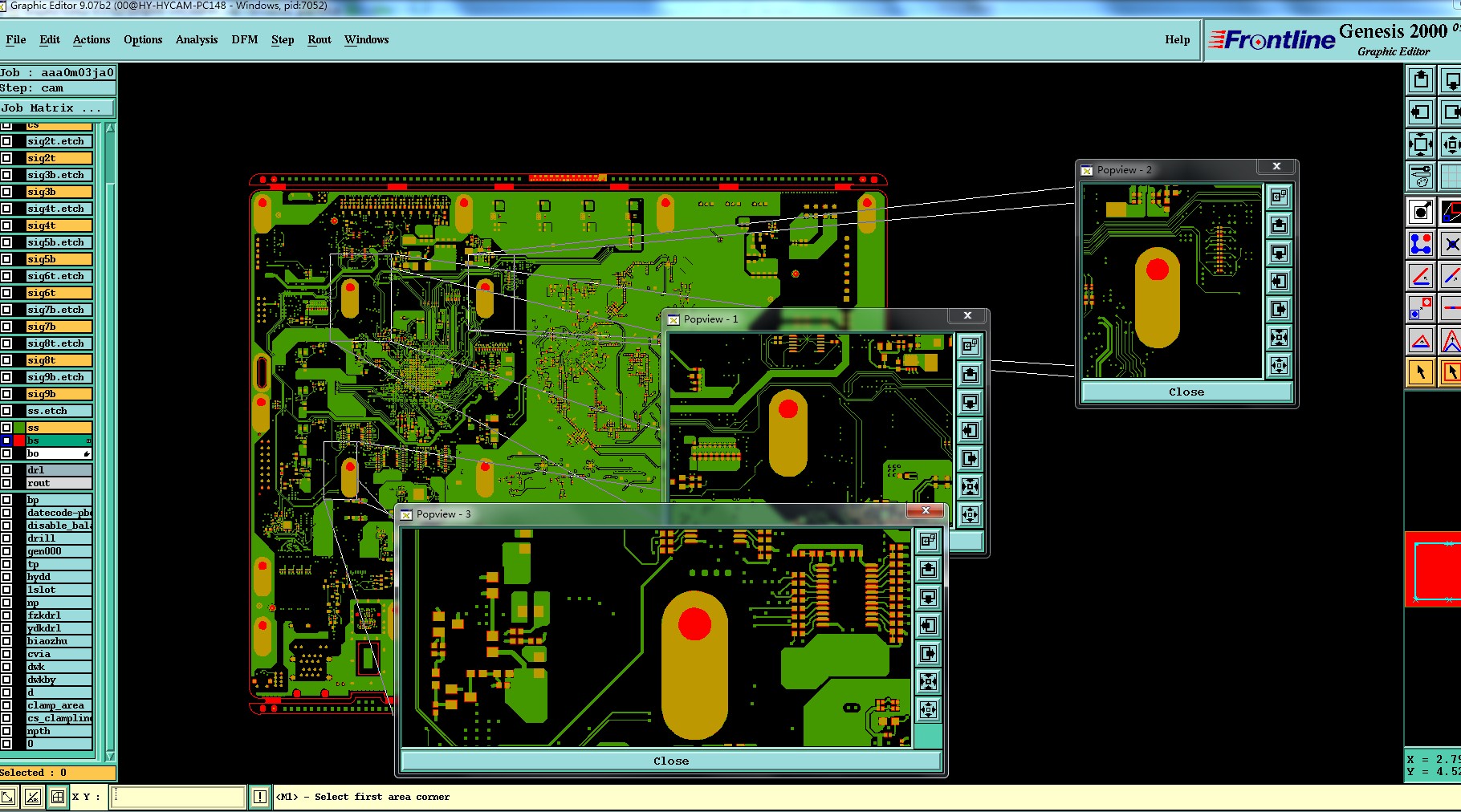1461x812 pixels.
Task: Open the Windows menu
Action: coord(367,39)
